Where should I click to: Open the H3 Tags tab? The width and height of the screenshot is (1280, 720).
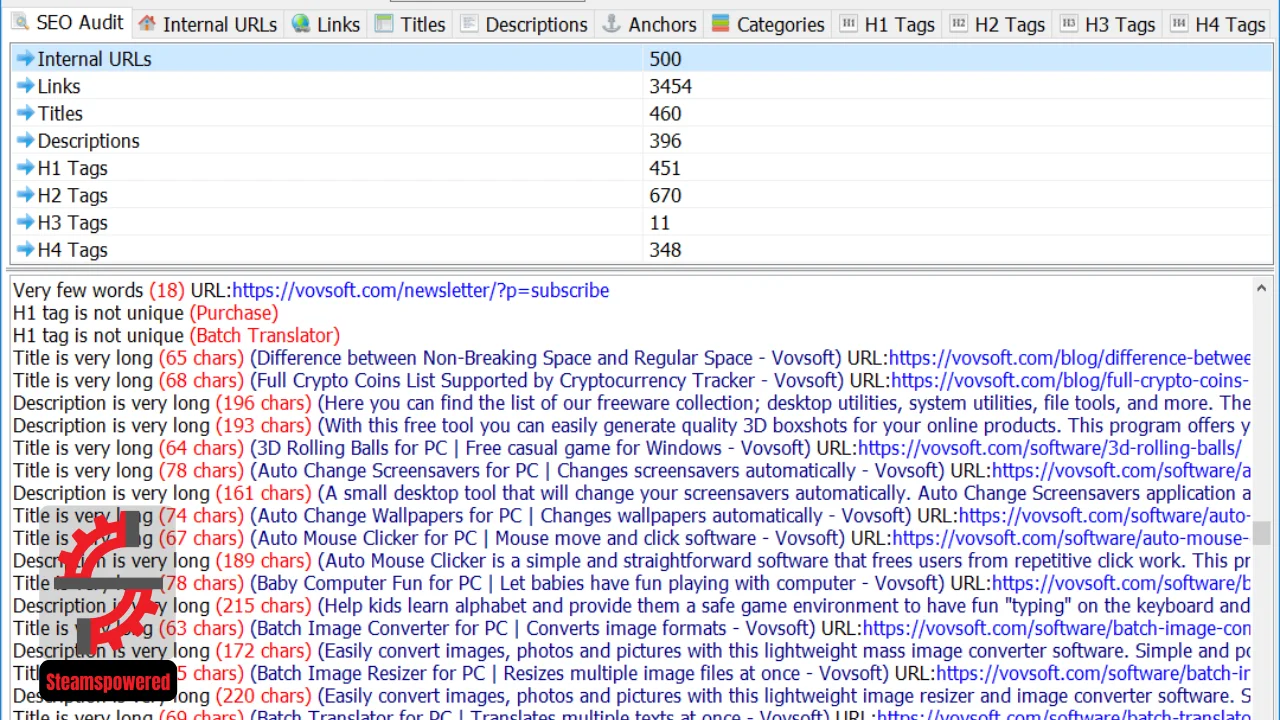tap(1107, 24)
